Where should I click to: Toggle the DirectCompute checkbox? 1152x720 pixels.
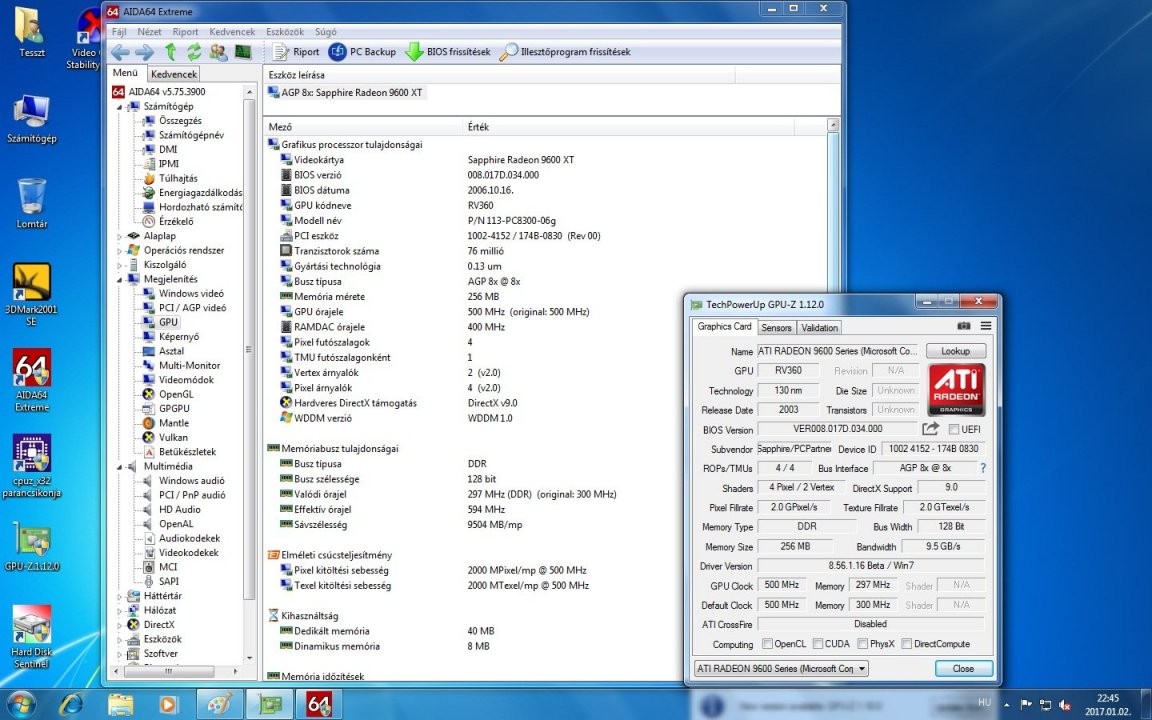[x=907, y=644]
